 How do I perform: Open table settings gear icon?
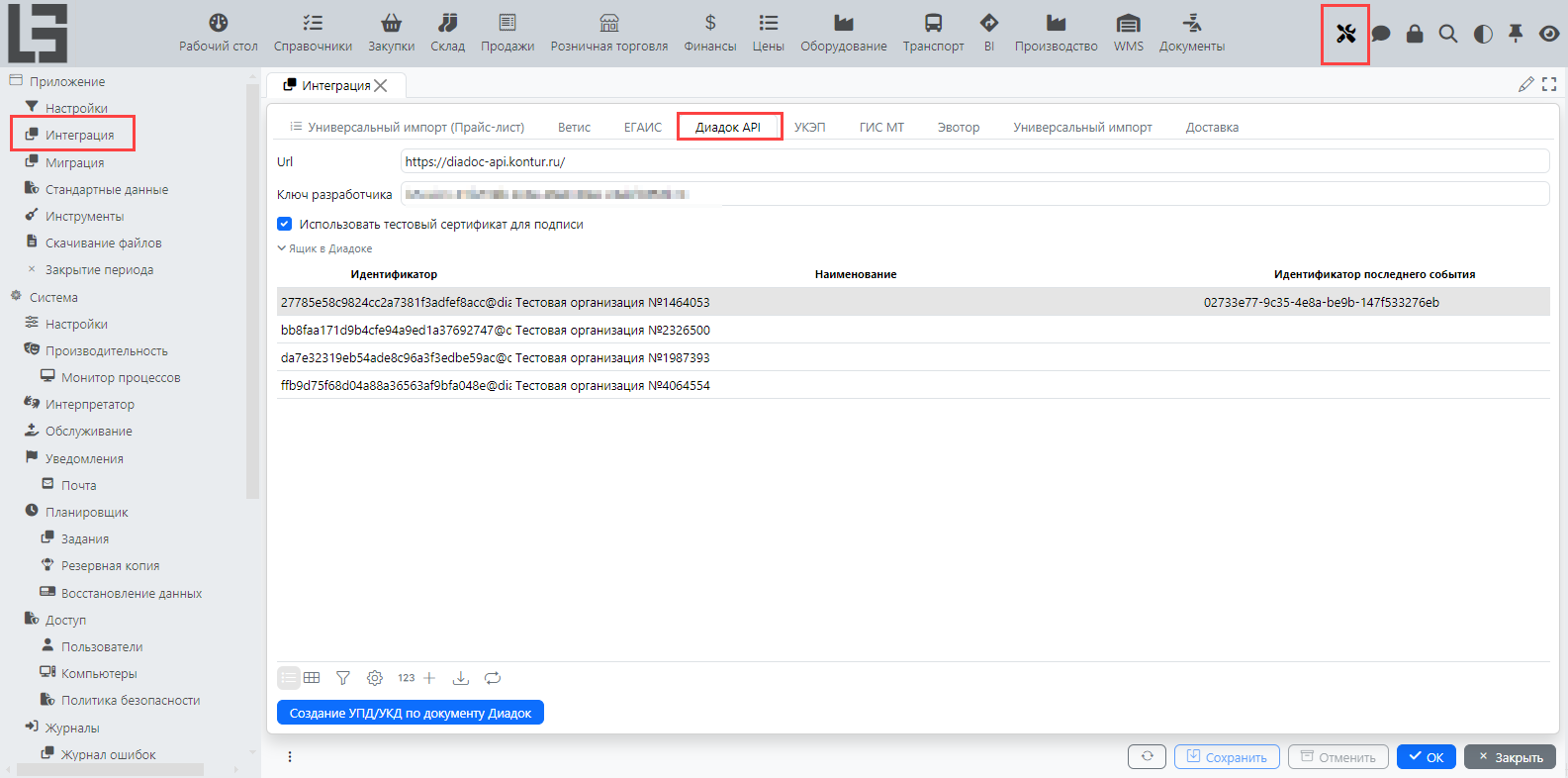pyautogui.click(x=375, y=678)
